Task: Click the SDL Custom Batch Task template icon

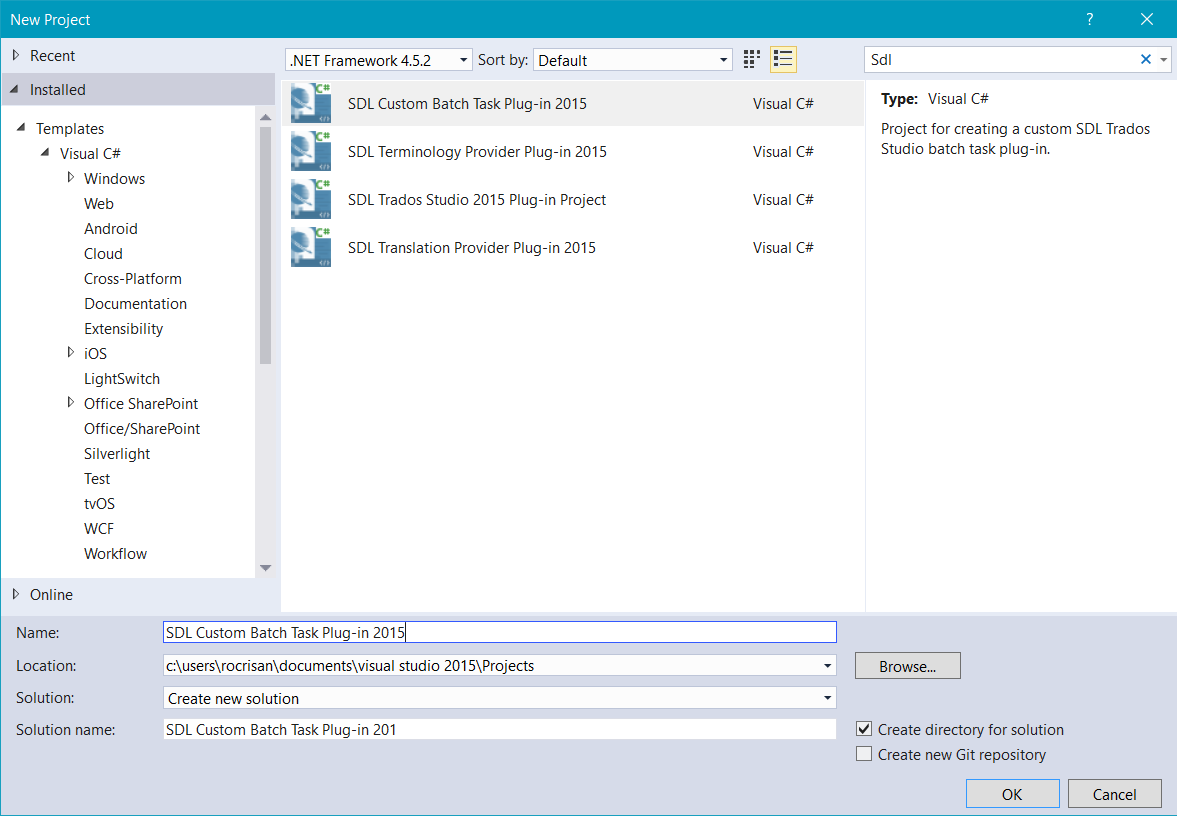Action: (311, 103)
